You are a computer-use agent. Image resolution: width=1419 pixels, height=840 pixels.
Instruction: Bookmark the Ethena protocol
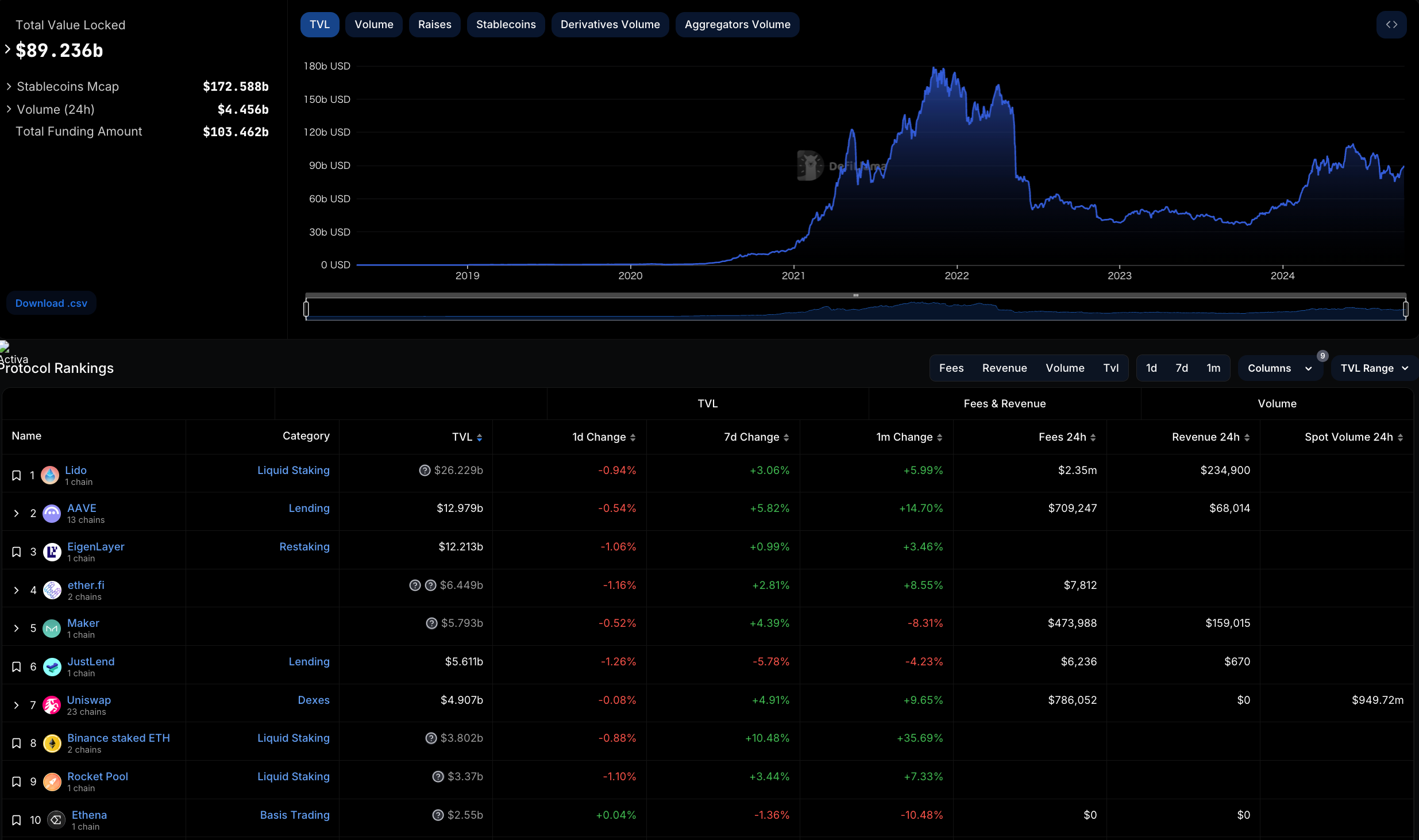click(x=17, y=820)
